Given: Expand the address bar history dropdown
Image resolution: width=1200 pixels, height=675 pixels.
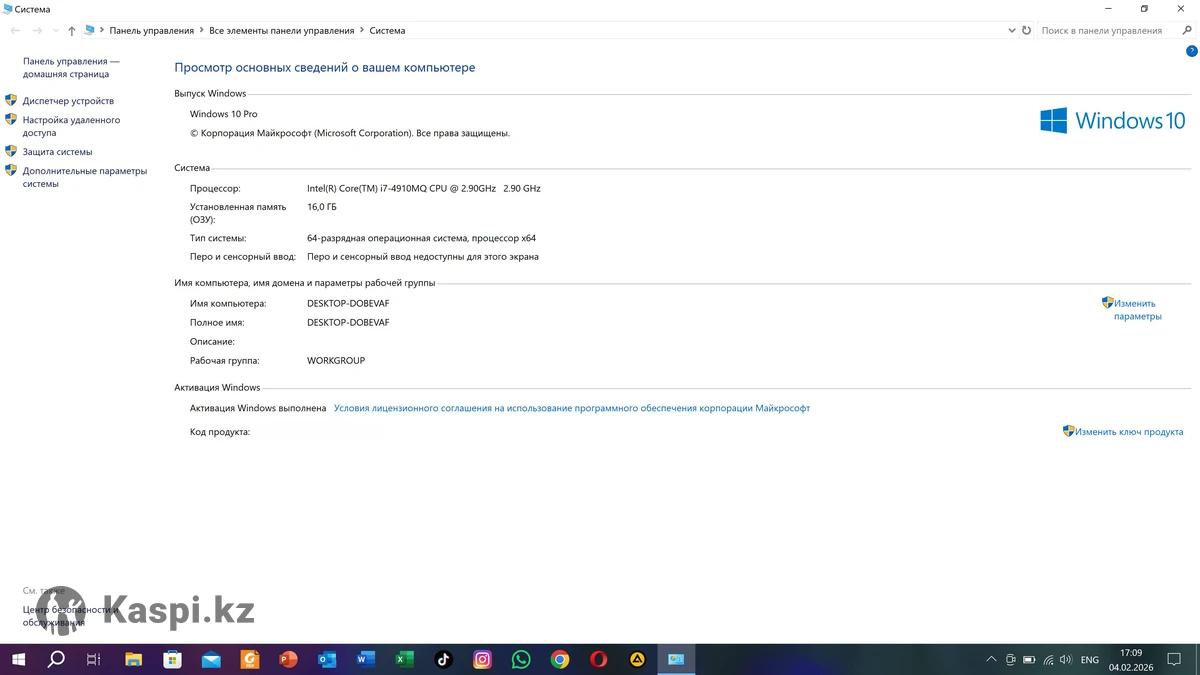Looking at the screenshot, I should point(1011,31).
